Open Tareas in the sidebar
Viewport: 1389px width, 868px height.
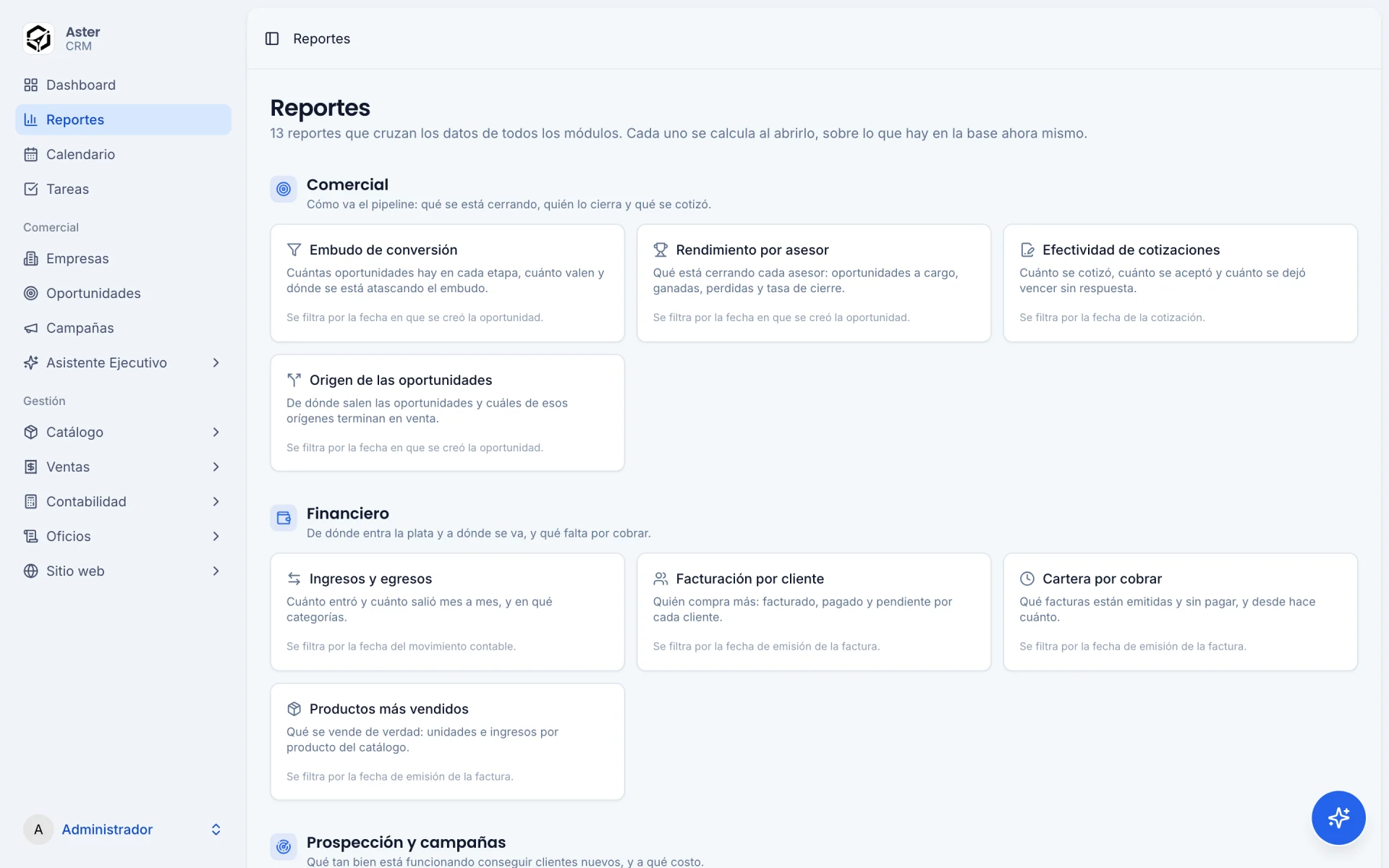pyautogui.click(x=123, y=189)
